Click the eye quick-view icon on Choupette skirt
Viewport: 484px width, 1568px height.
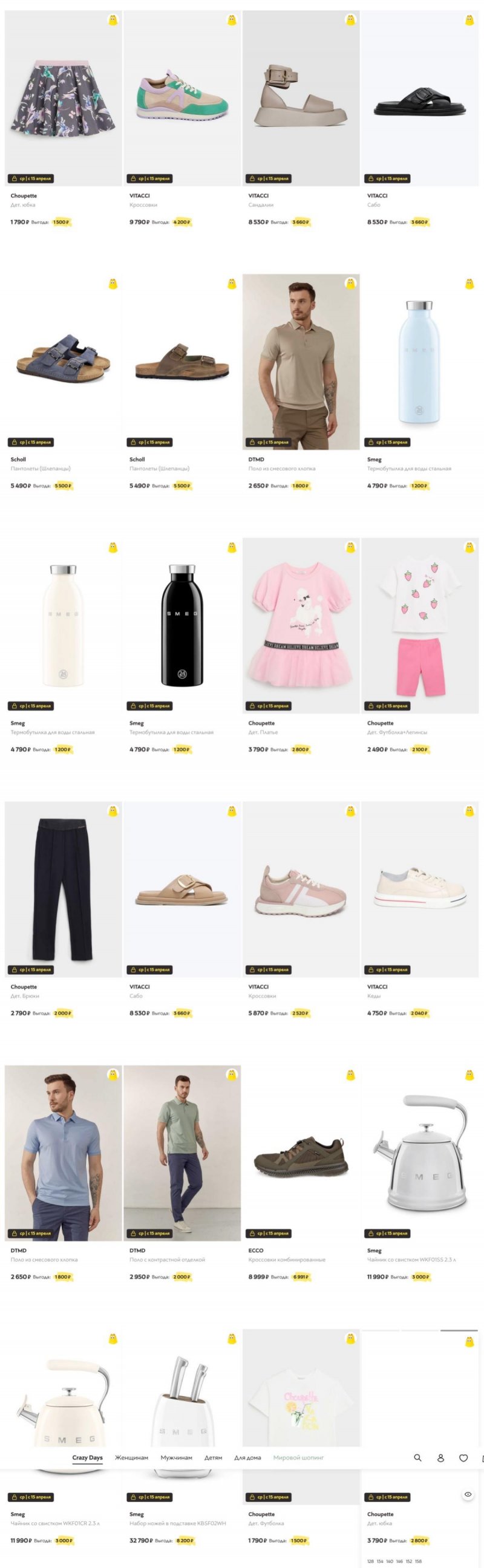click(468, 1494)
